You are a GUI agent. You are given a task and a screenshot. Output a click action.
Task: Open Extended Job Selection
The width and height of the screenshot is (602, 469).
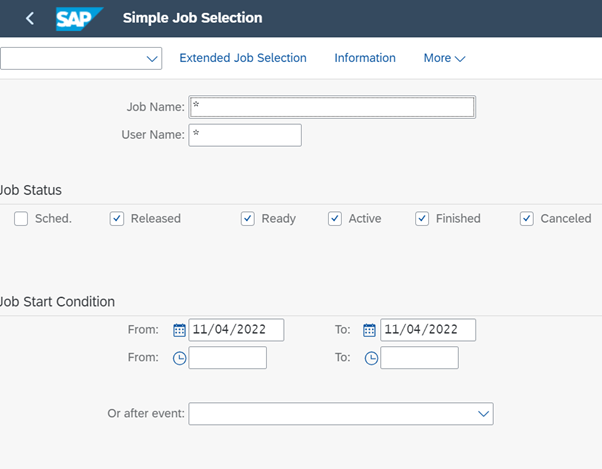coord(243,58)
